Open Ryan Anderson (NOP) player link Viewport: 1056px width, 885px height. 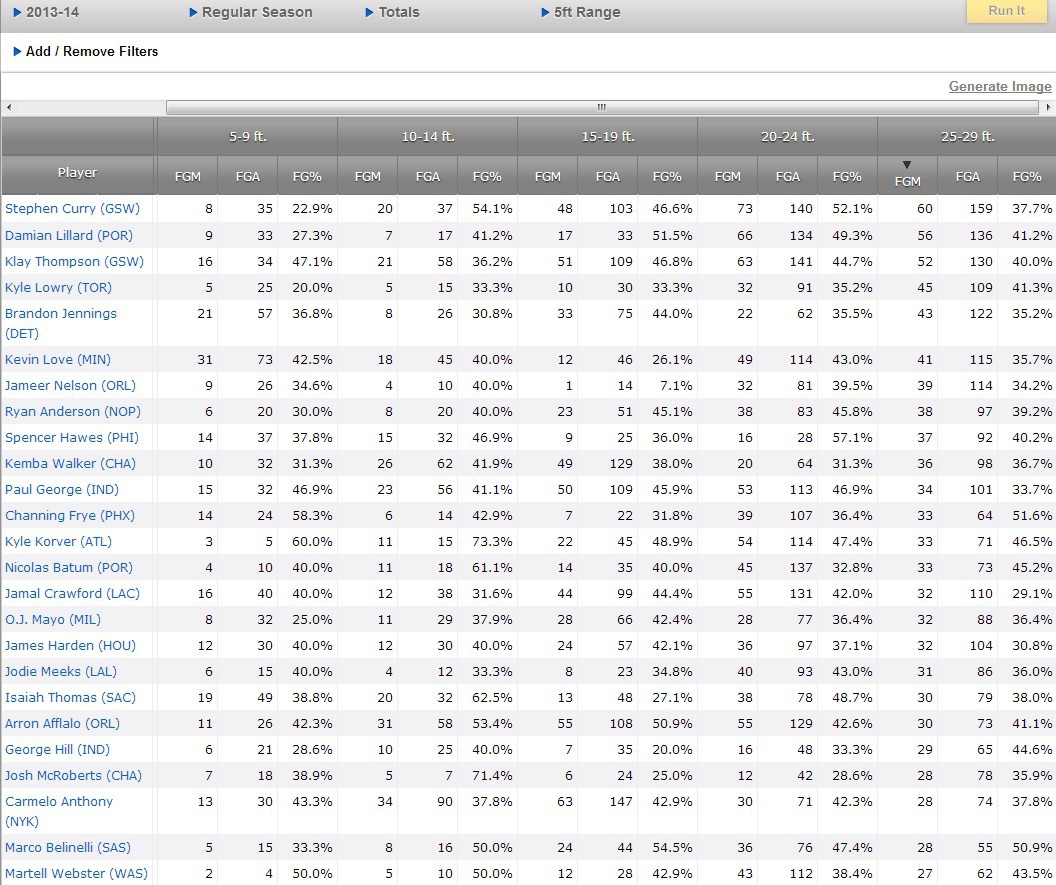pyautogui.click(x=73, y=412)
